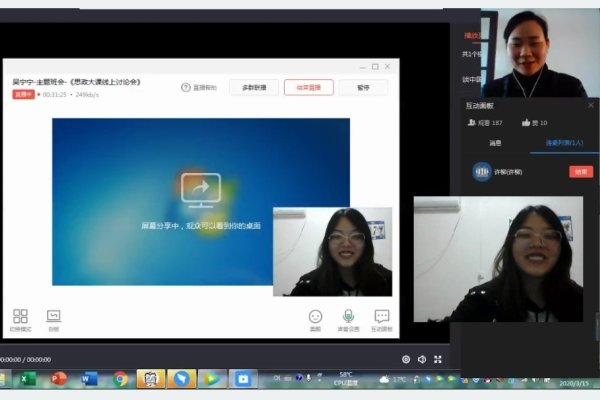Click the 暂停 pause button
This screenshot has height=400, width=600.
click(x=363, y=87)
